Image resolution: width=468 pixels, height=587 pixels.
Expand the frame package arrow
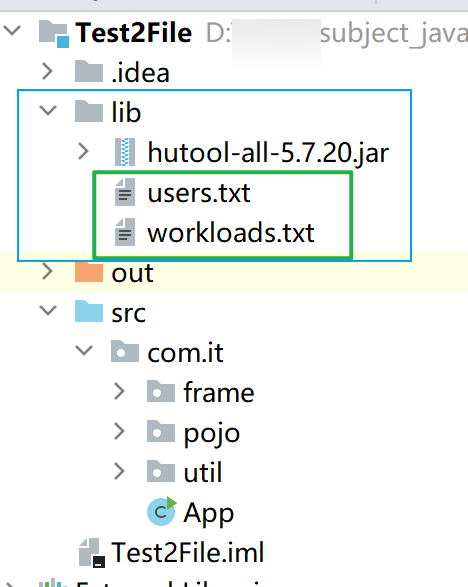(119, 391)
